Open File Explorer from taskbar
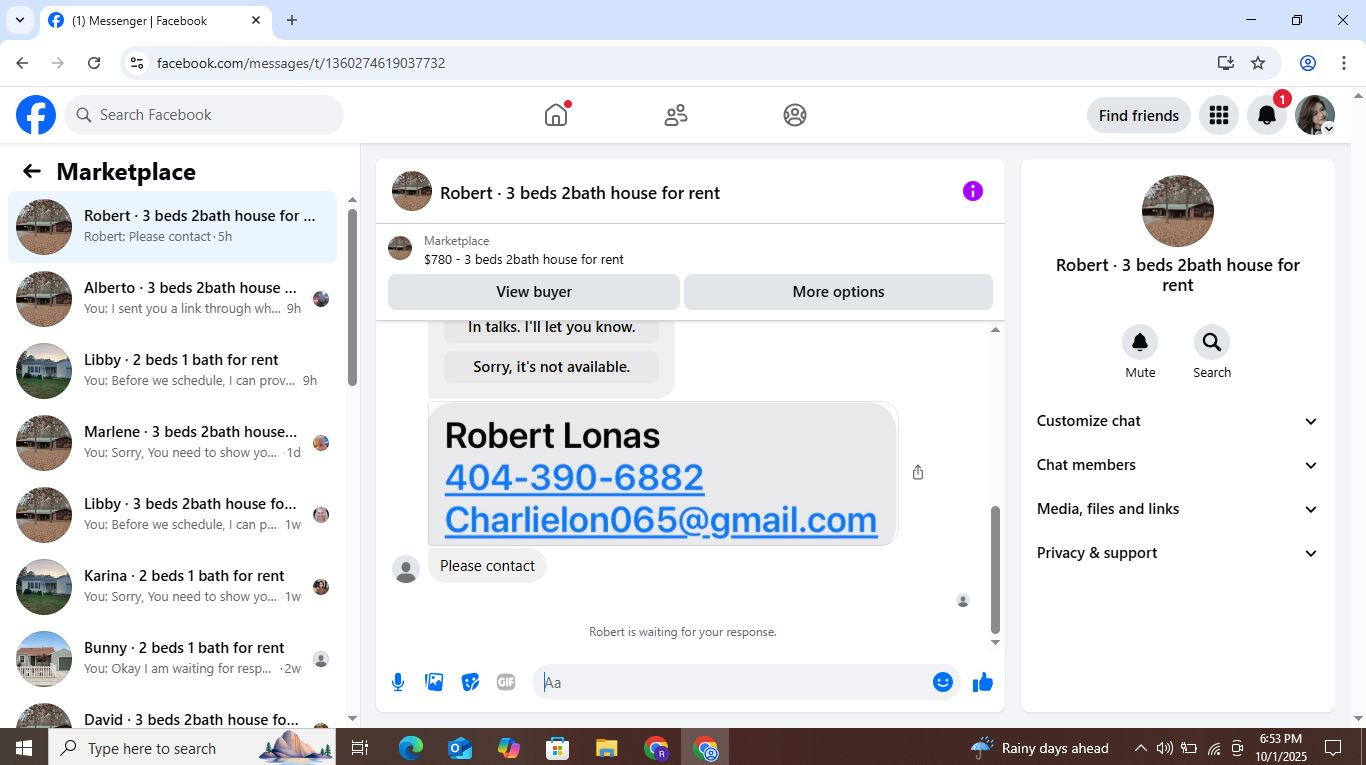Image resolution: width=1366 pixels, height=765 pixels. coord(607,748)
